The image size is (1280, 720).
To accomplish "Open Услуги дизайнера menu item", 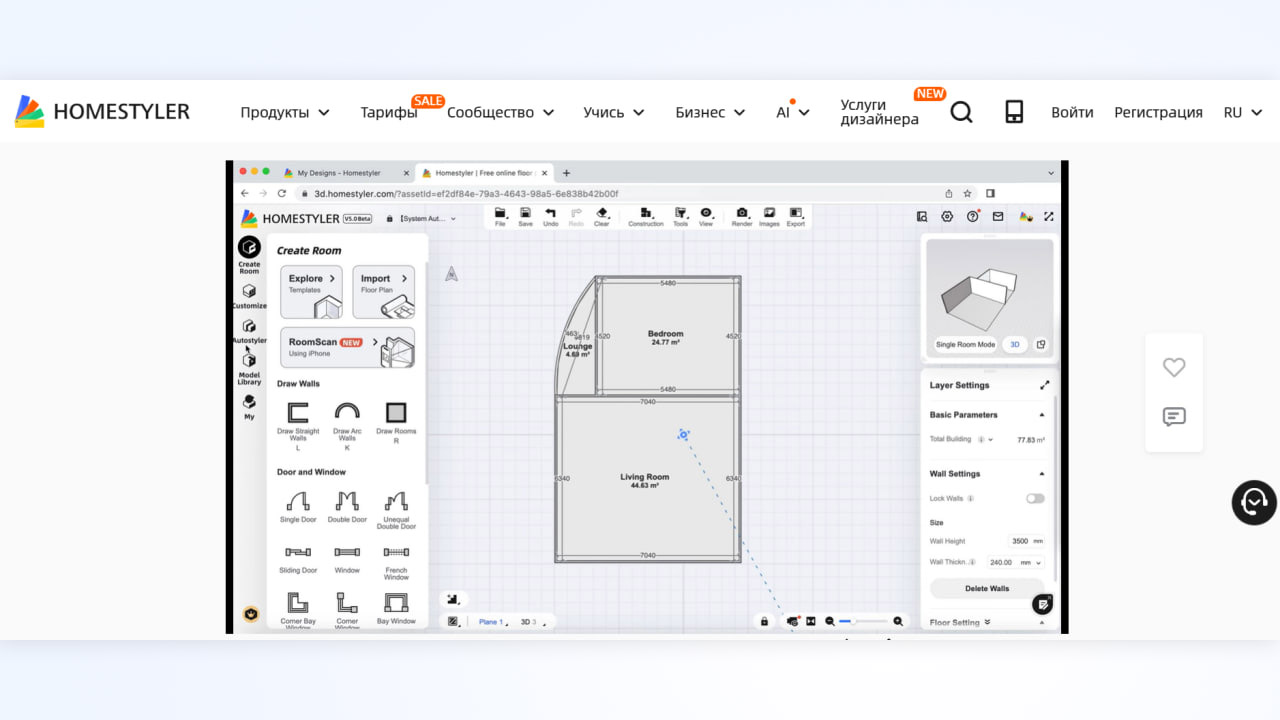I will (879, 112).
